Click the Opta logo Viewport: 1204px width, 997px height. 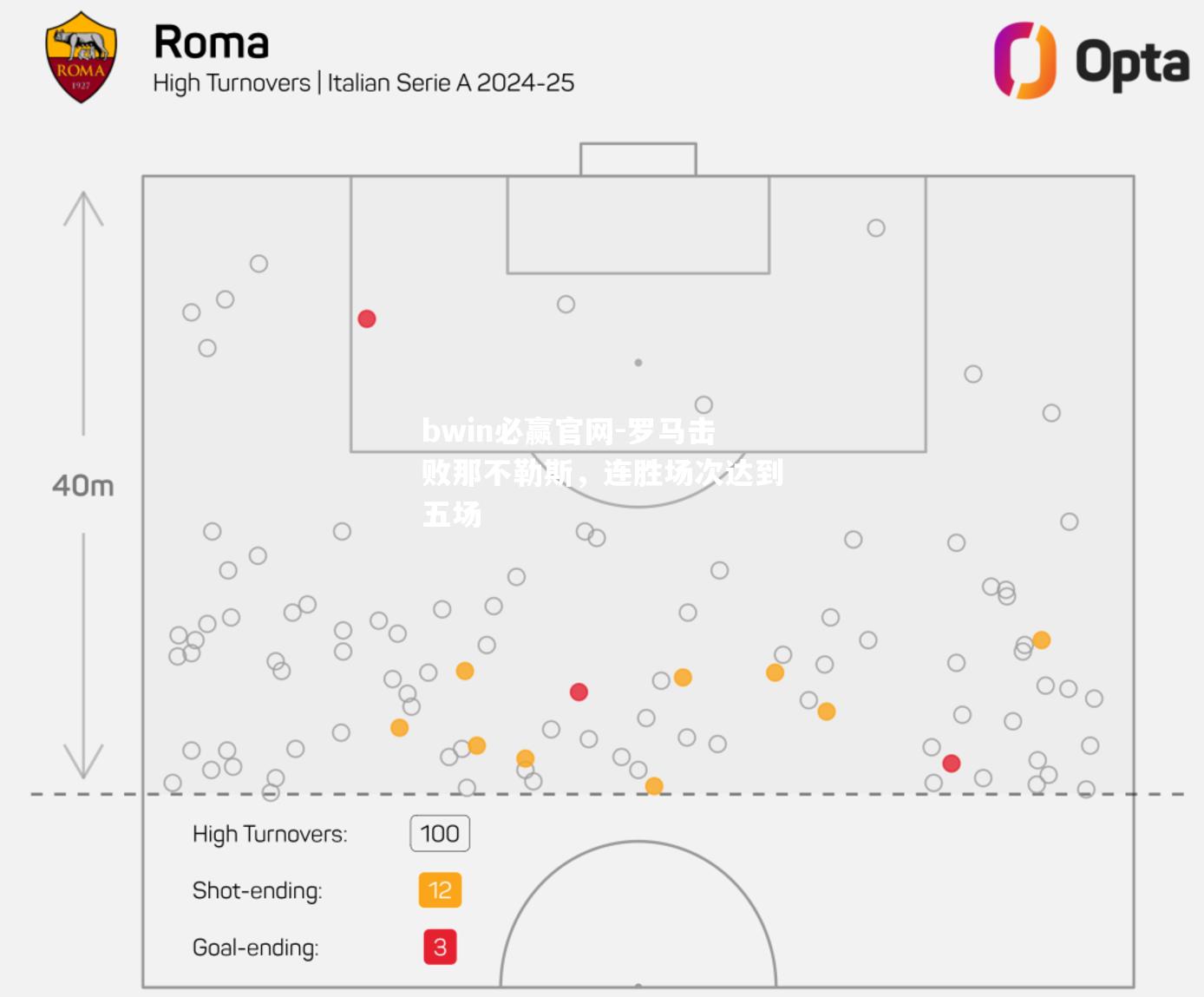click(x=1091, y=61)
